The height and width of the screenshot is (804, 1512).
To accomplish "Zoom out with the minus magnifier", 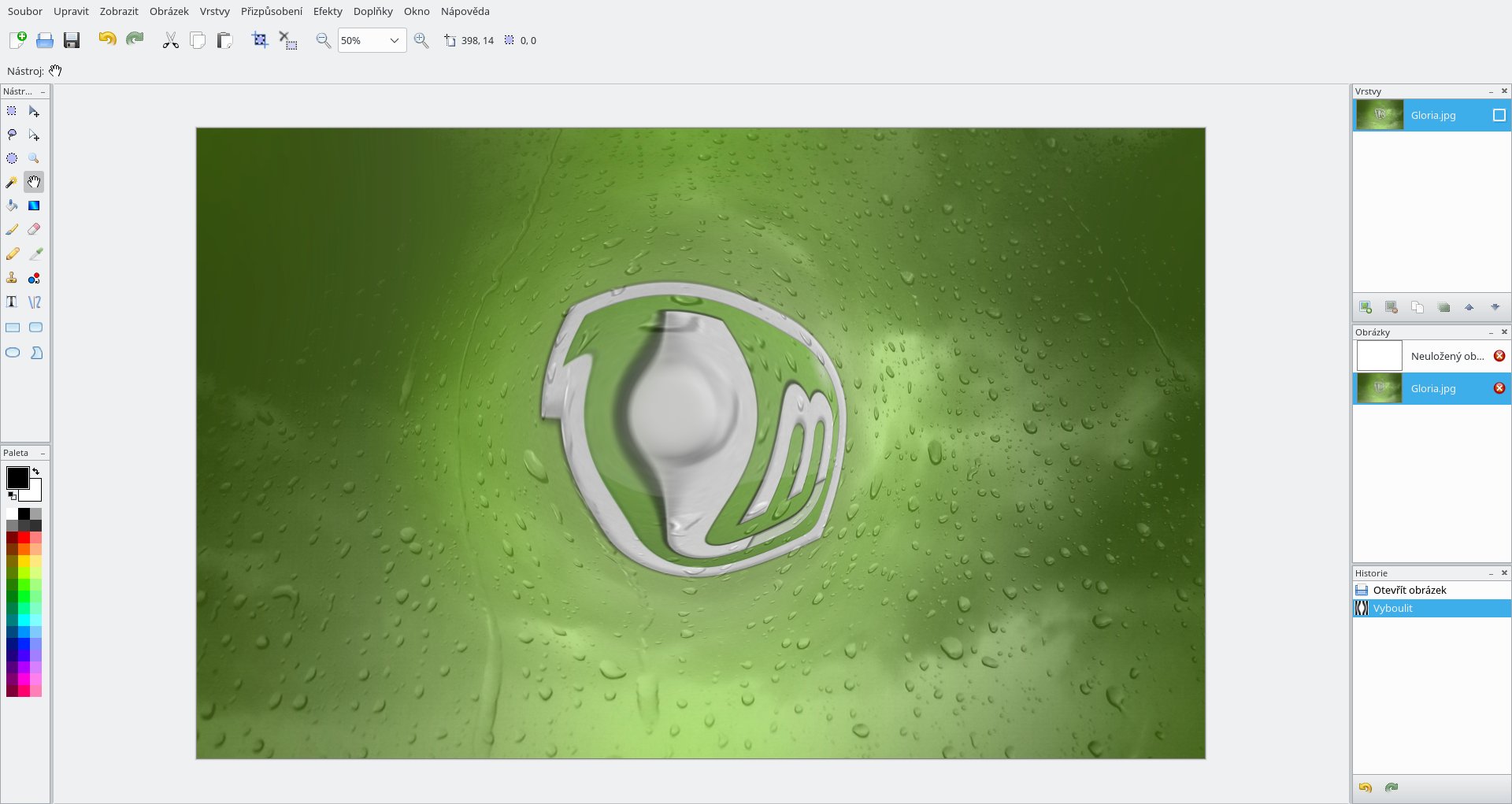I will click(x=323, y=40).
